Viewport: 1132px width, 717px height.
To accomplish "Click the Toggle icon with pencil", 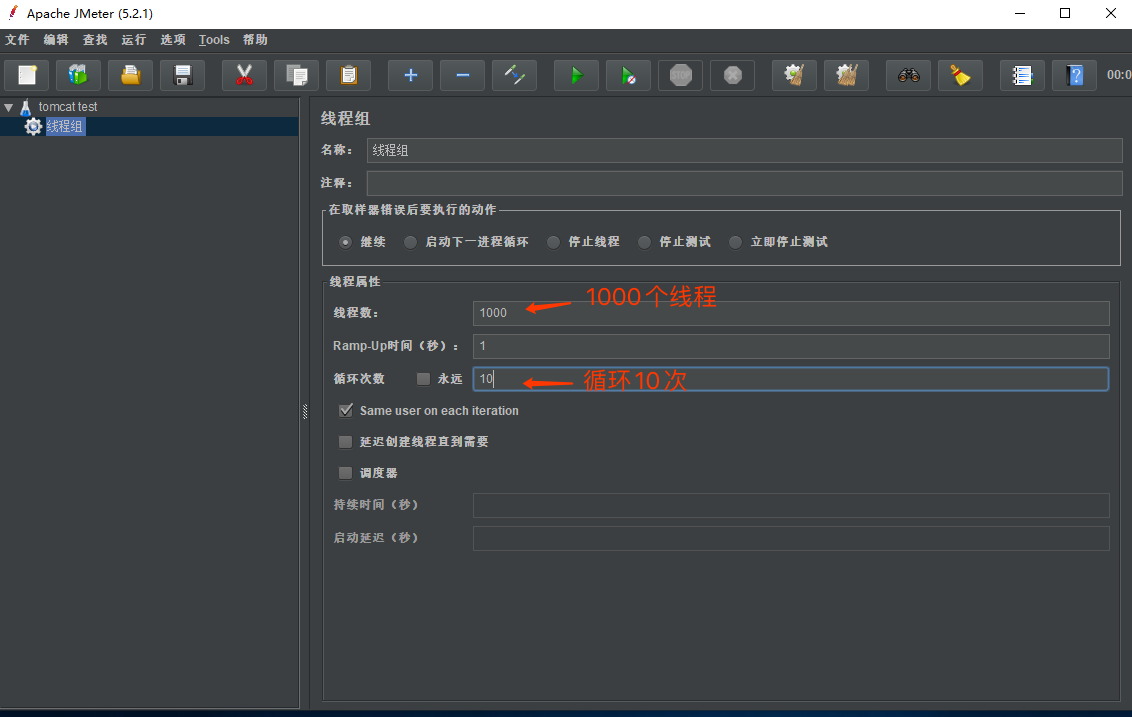I will 514,75.
